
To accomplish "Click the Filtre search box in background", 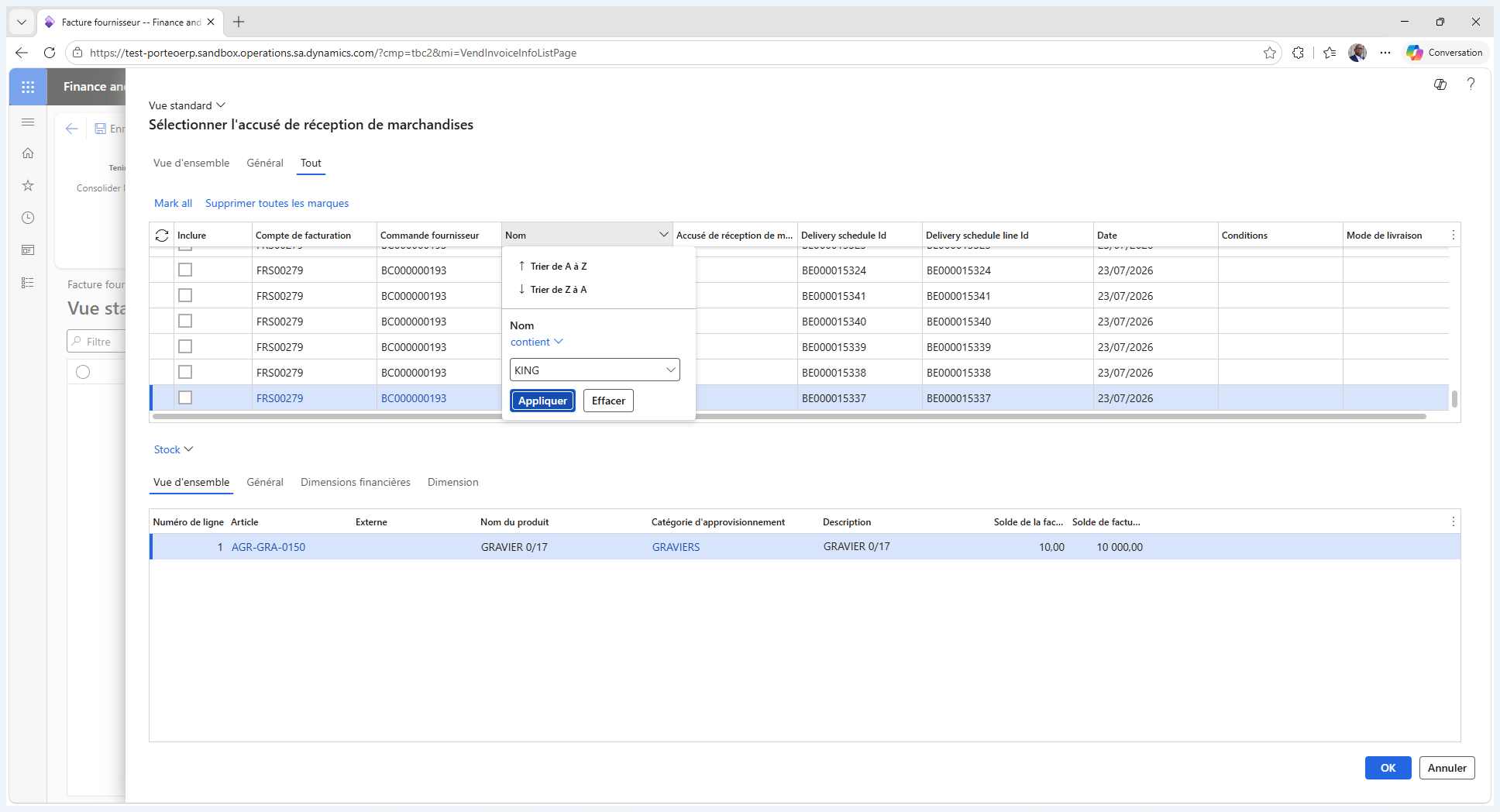I will click(x=98, y=342).
